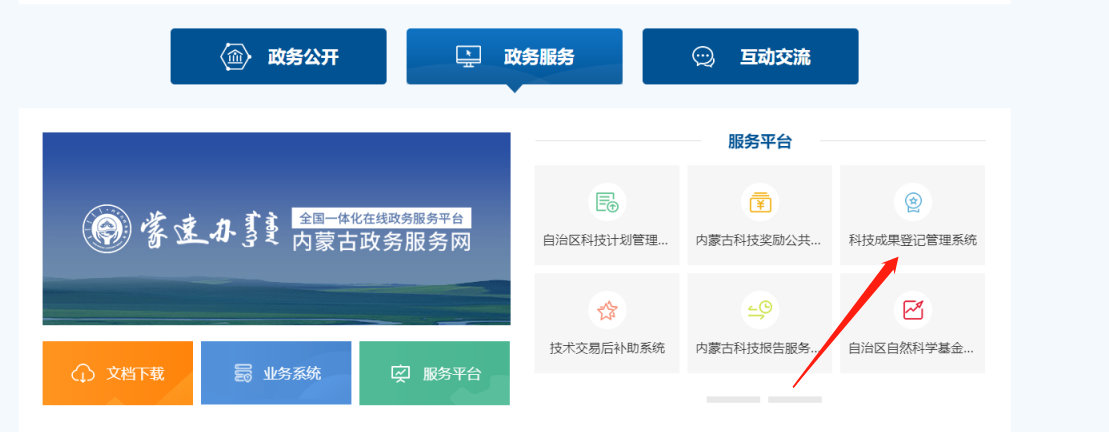Click the presentation board icon on green 服务平台
This screenshot has width=1109, height=432.
[x=400, y=373]
